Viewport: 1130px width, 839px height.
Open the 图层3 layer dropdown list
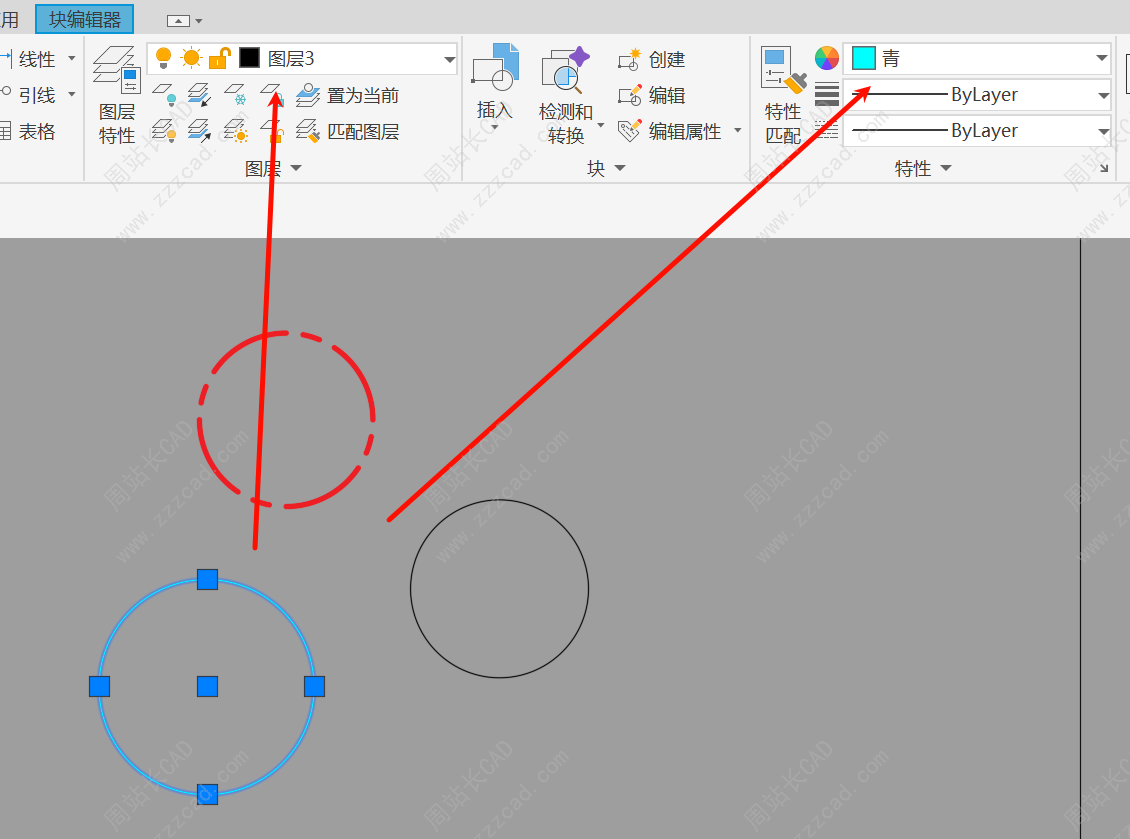pyautogui.click(x=449, y=60)
